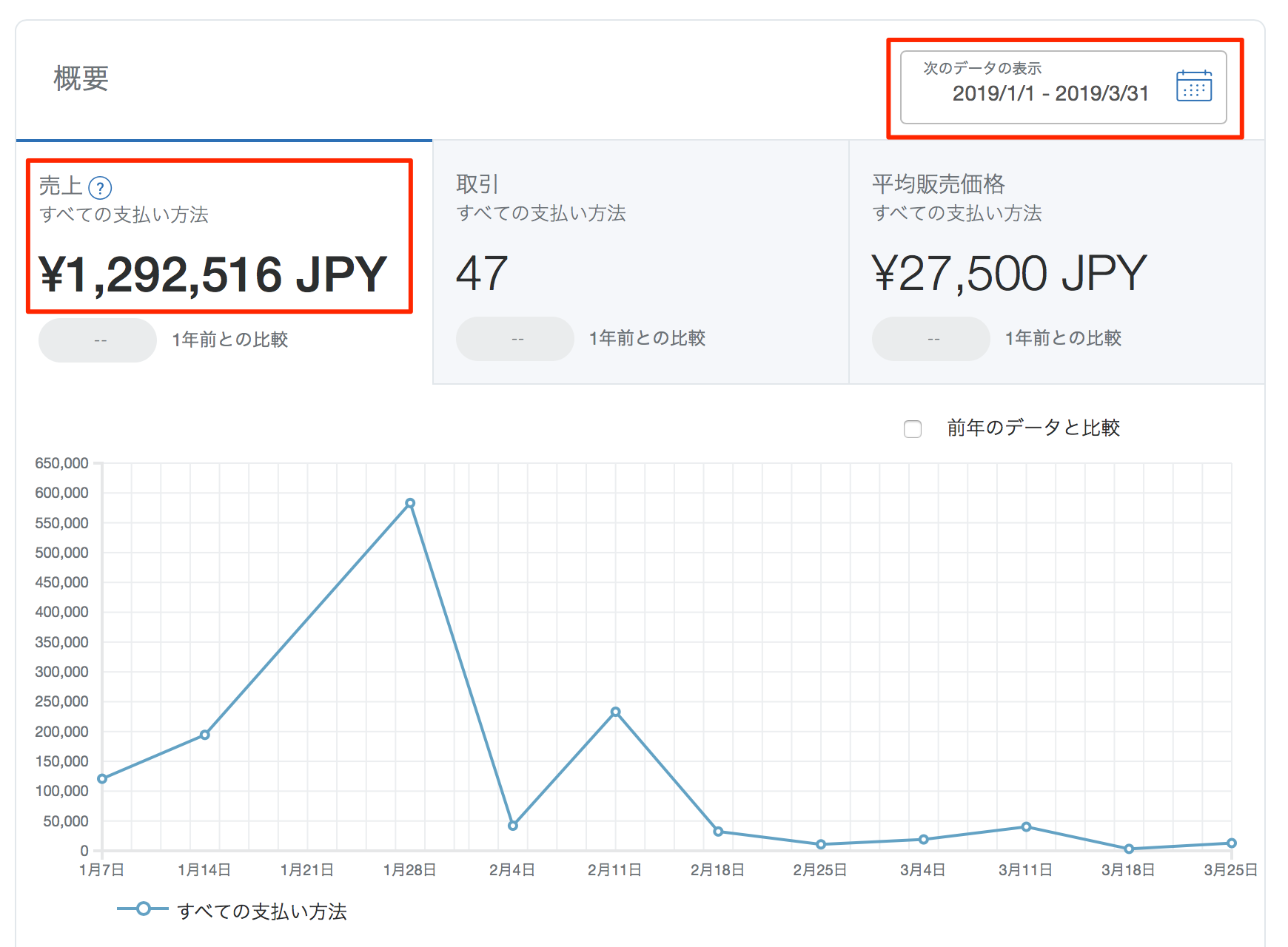The width and height of the screenshot is (1288, 947).
Task: Click the すべての支払い方法 legend marker icon
Action: point(143,909)
